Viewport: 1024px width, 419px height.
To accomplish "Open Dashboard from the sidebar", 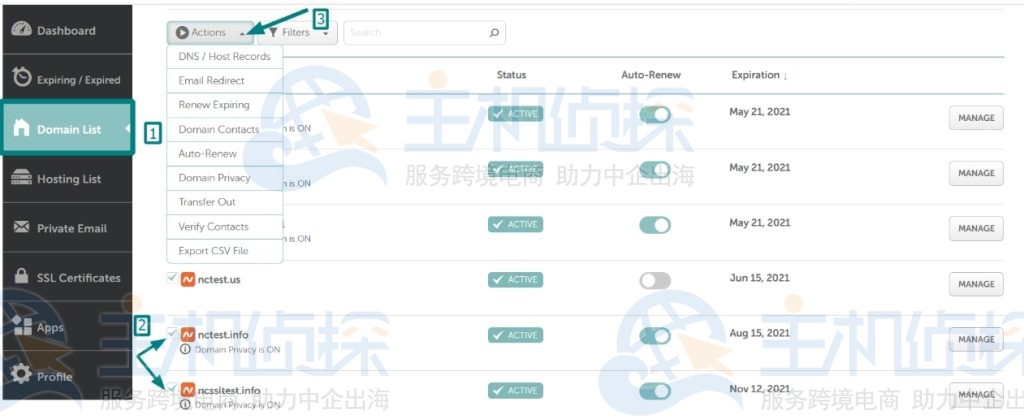I will pyautogui.click(x=67, y=30).
